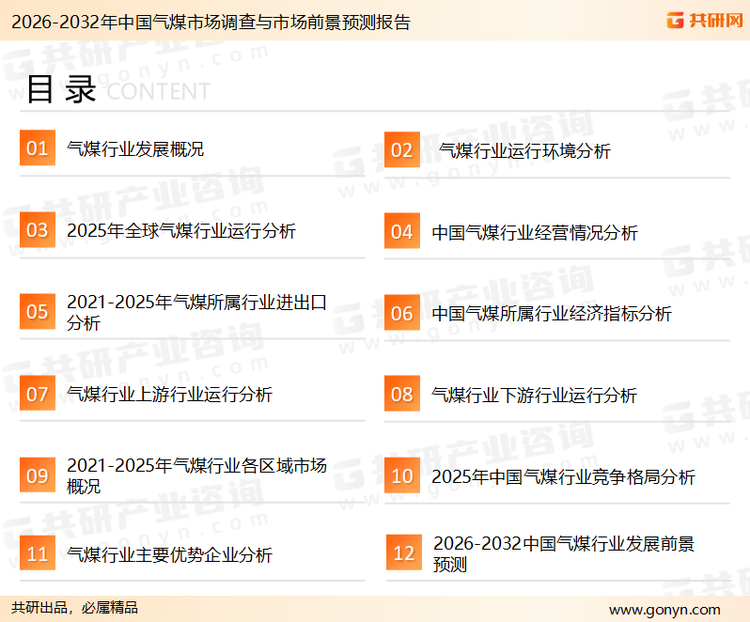The image size is (750, 622).
Task: Open 2026-2032中国气煤行业发展前景预测 chapter
Action: pos(563,553)
